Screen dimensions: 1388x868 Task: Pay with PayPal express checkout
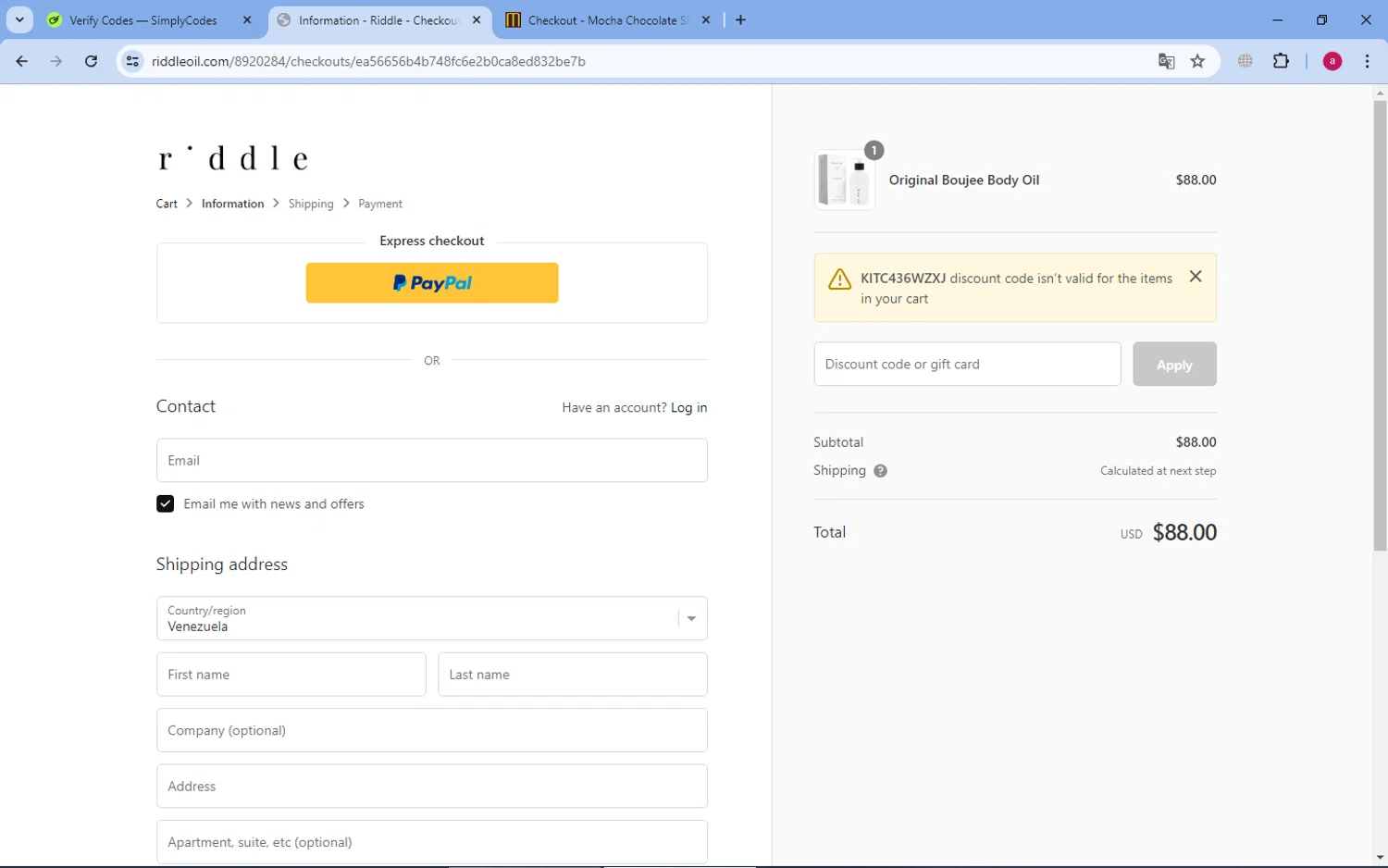[x=432, y=283]
